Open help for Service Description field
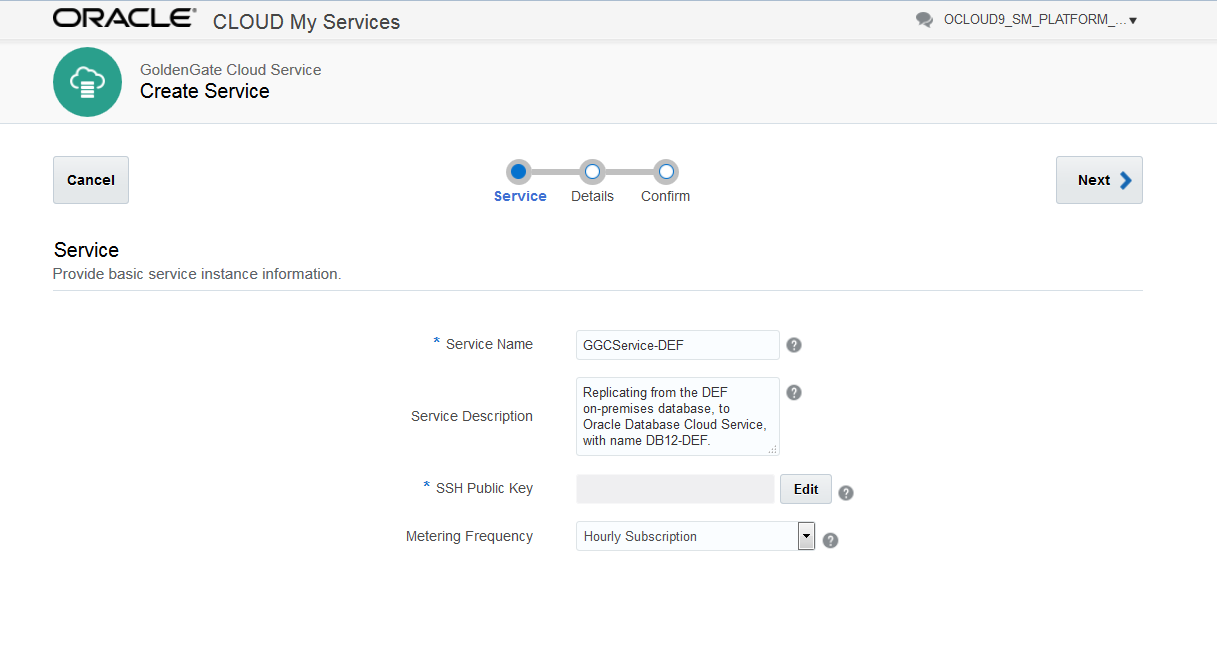Screen dimensions: 1217x667 click(x=793, y=392)
